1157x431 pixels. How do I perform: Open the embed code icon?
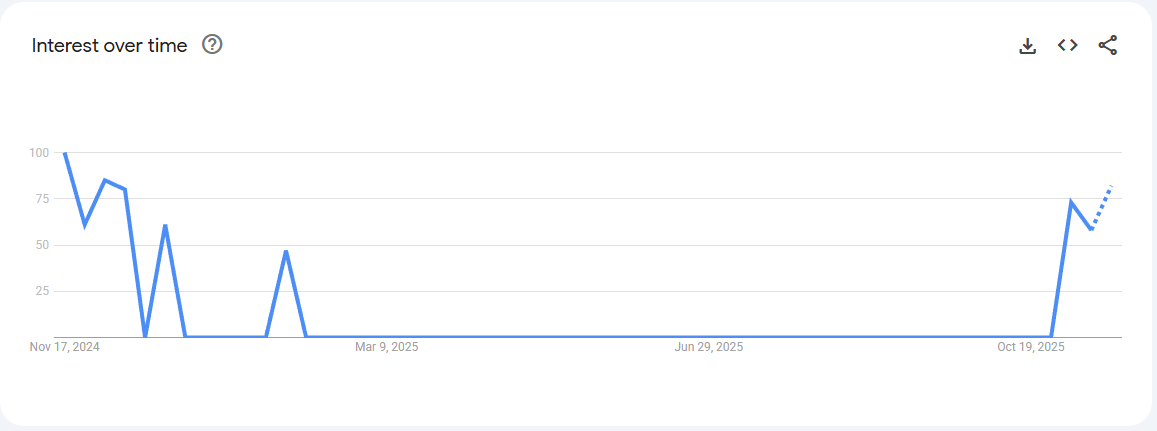1067,46
